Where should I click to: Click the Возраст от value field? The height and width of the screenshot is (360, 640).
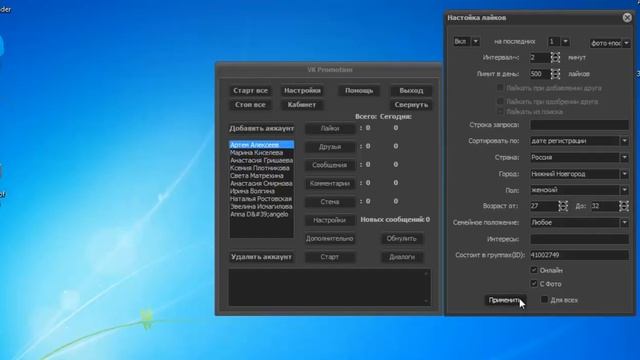[x=544, y=206]
